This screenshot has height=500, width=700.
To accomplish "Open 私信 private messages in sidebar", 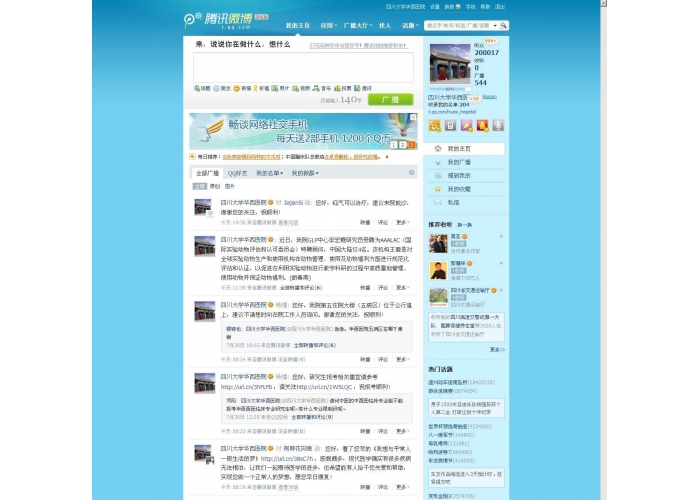I will point(464,202).
